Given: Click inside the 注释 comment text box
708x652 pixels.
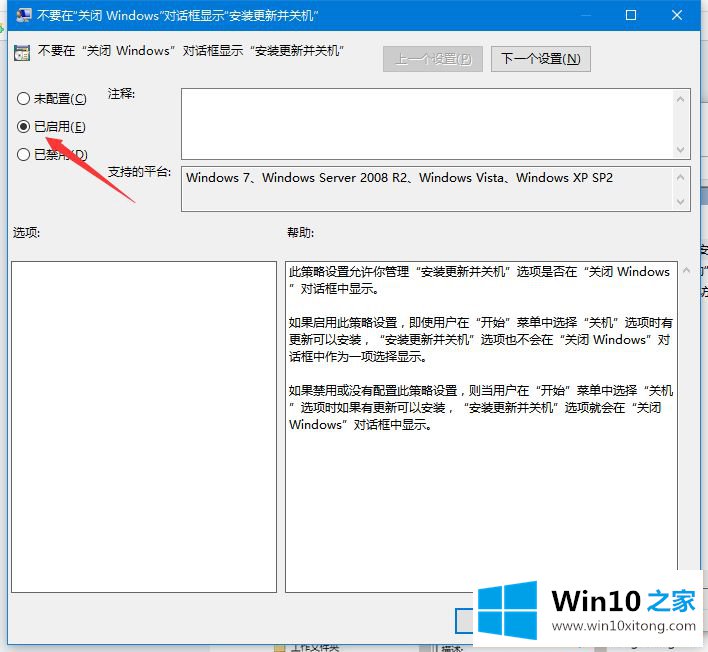Looking at the screenshot, I should coord(427,124).
